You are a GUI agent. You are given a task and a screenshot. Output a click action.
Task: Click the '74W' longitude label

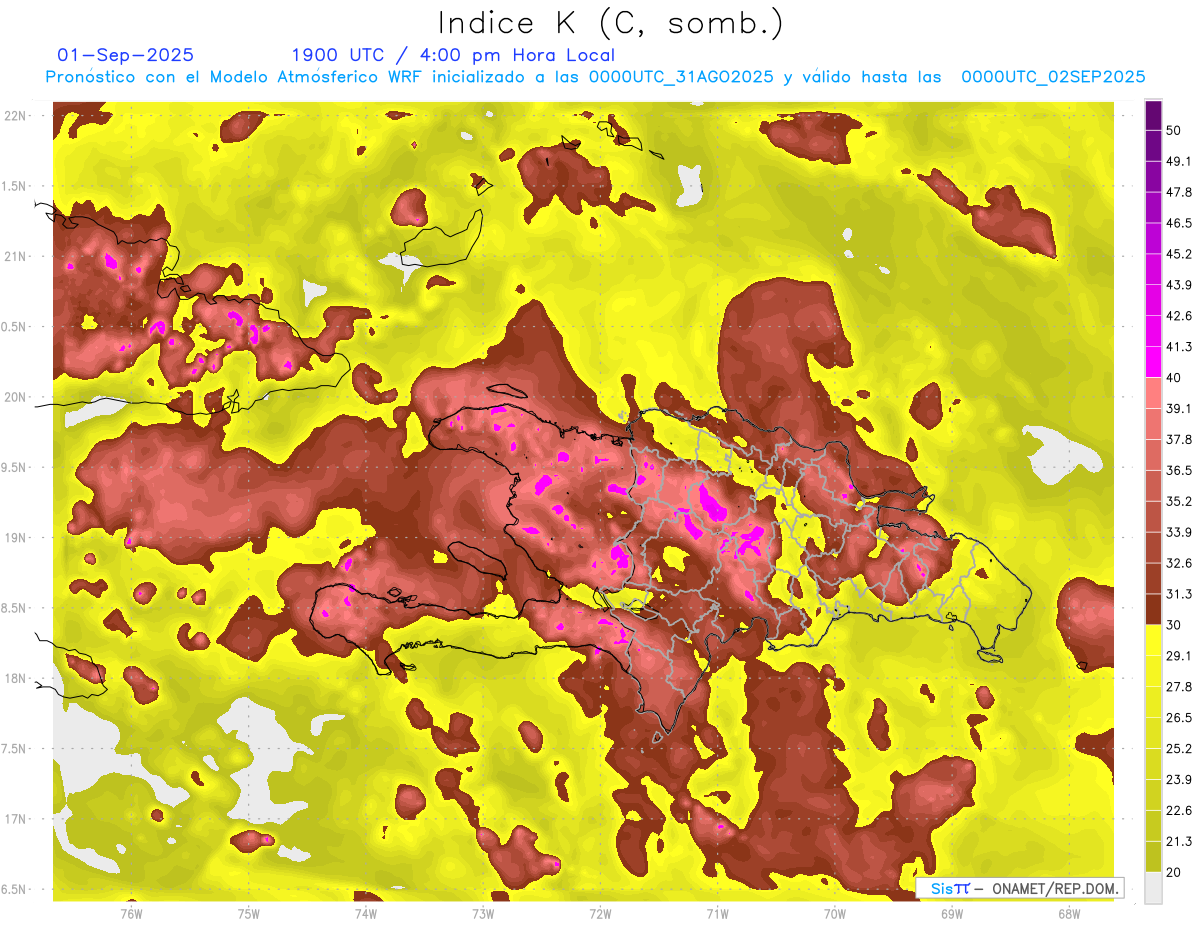coord(366,913)
